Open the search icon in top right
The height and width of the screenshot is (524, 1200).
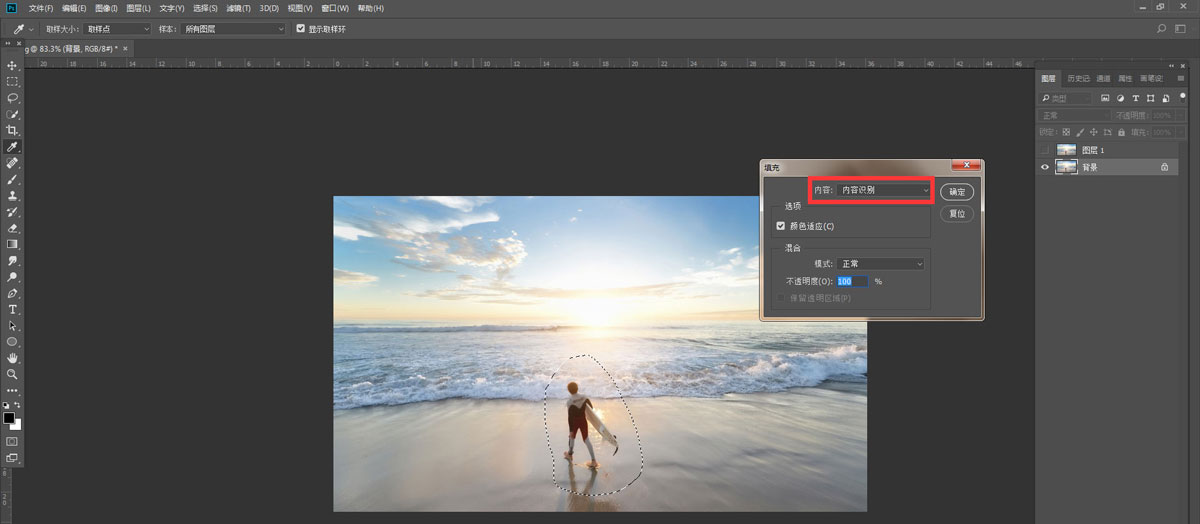click(1160, 29)
